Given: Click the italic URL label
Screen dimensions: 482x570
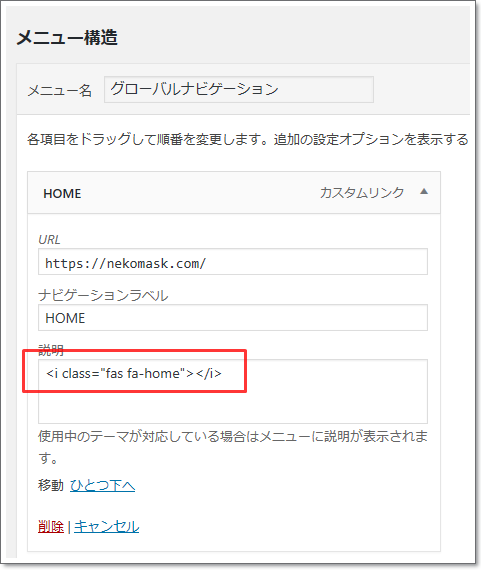Looking at the screenshot, I should (49, 240).
